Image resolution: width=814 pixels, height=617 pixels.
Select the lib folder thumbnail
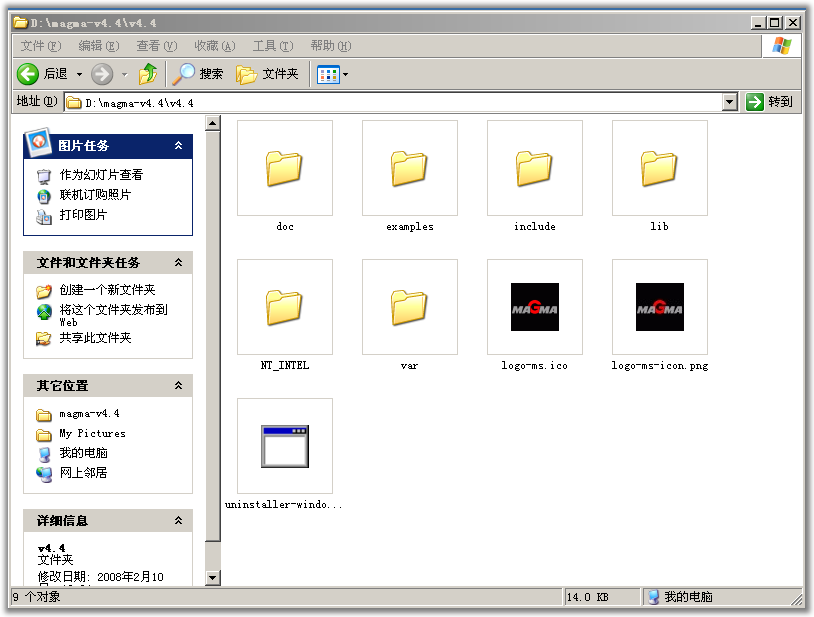click(660, 168)
